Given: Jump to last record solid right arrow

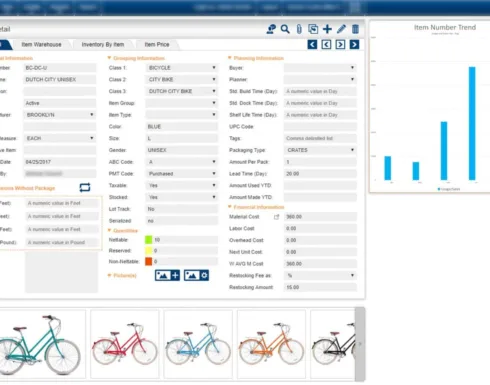Looking at the screenshot, I should click(354, 44).
